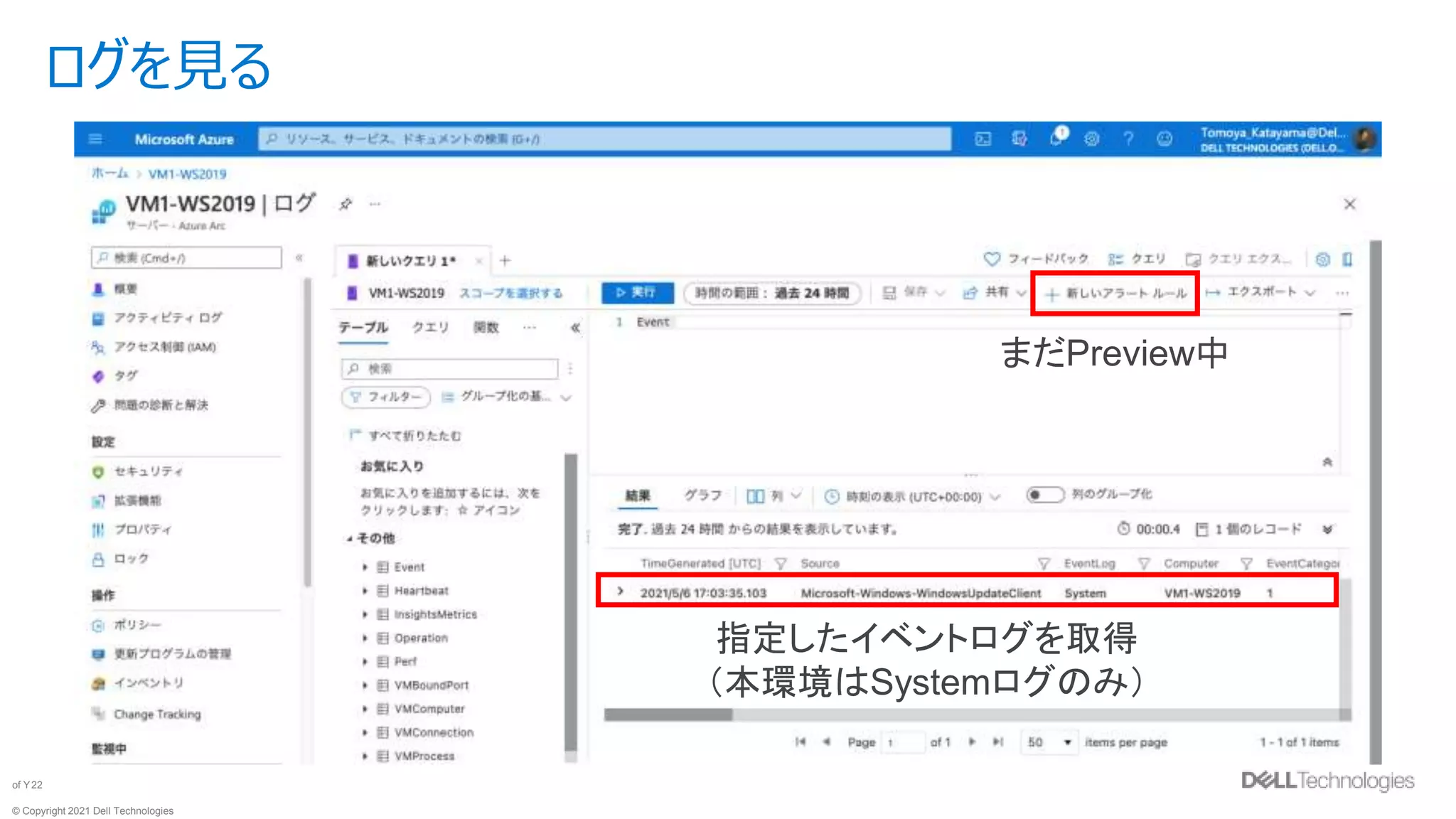Click スコープを選択する link
This screenshot has height=819, width=1456.
pos(510,293)
